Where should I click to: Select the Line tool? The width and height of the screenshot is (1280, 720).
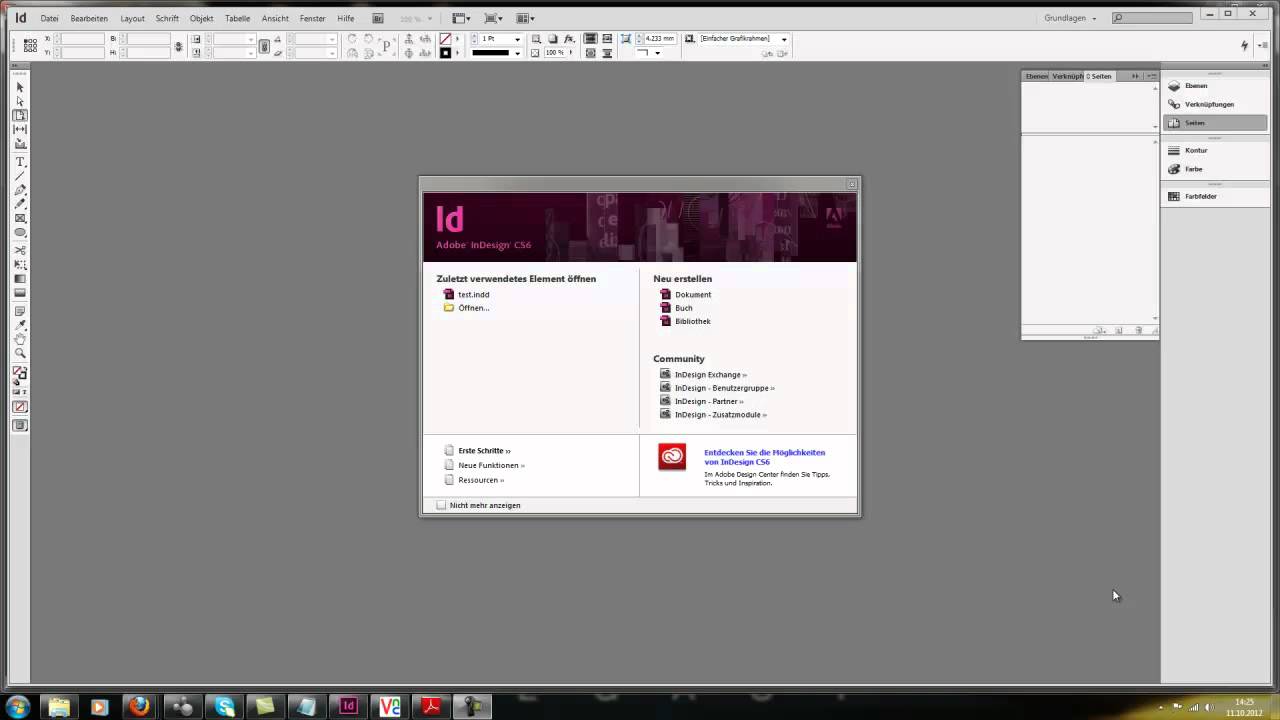coord(20,176)
